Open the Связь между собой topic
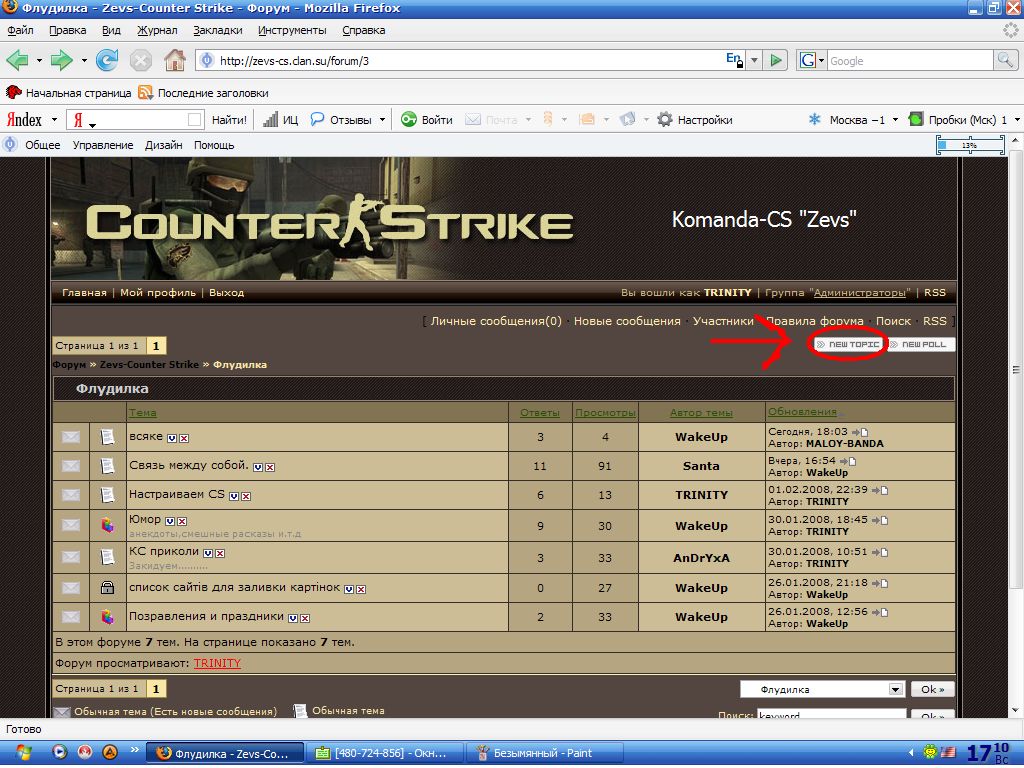This screenshot has width=1024, height=768. (189, 466)
